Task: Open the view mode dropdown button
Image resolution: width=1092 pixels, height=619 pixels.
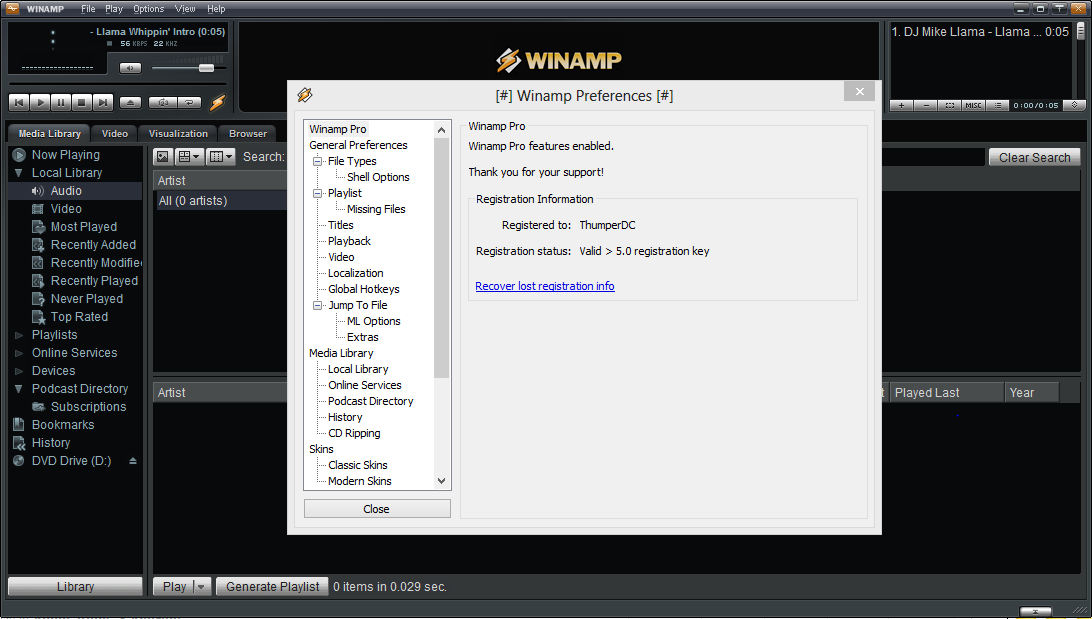Action: point(189,157)
